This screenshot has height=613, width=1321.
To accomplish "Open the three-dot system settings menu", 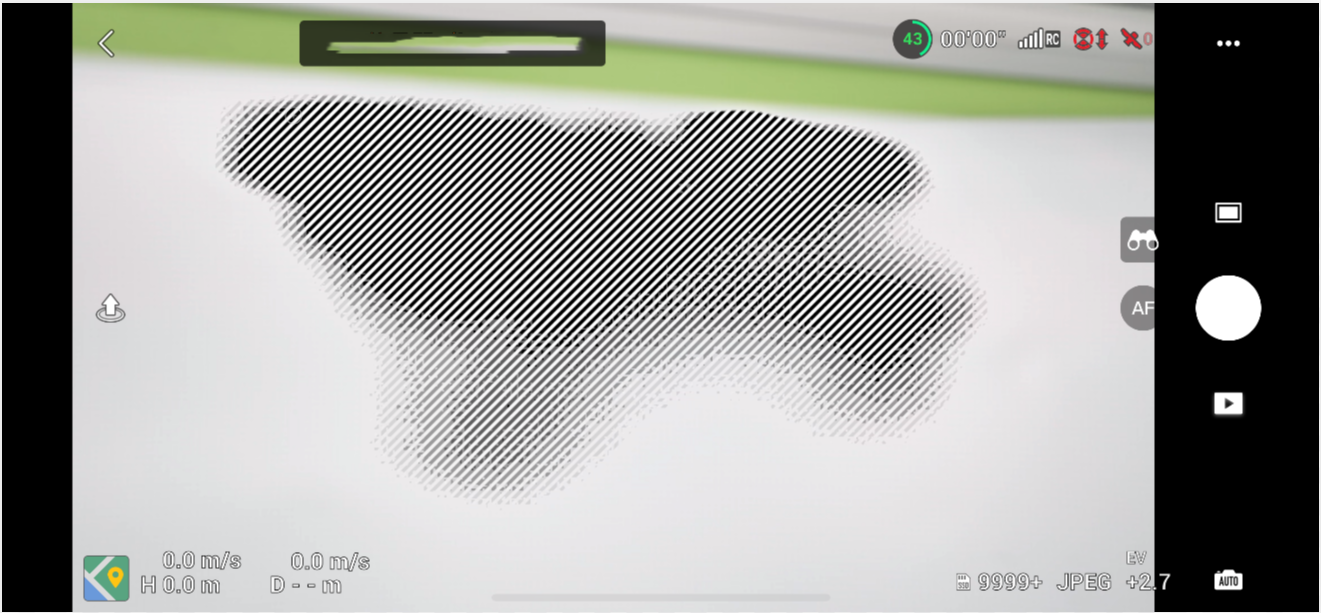I will 1228,42.
